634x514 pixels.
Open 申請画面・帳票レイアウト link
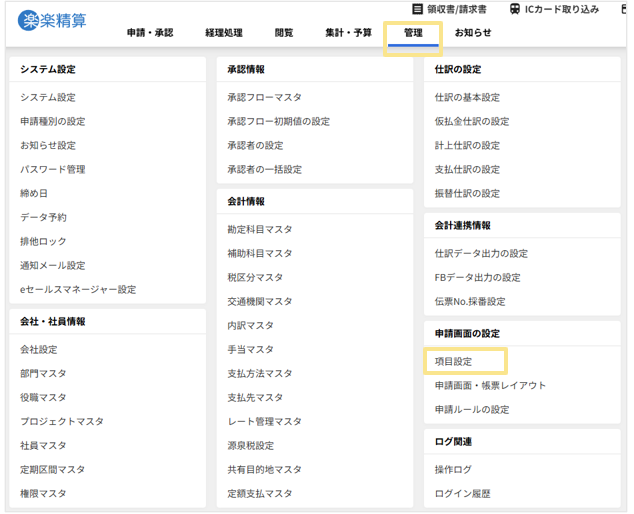click(490, 385)
